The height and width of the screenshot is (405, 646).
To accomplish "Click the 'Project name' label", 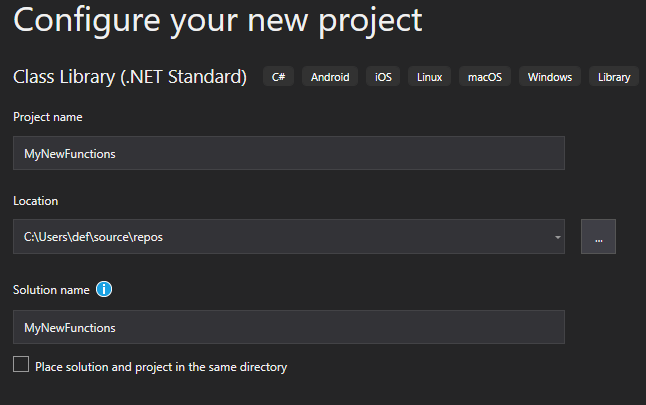I will [48, 117].
